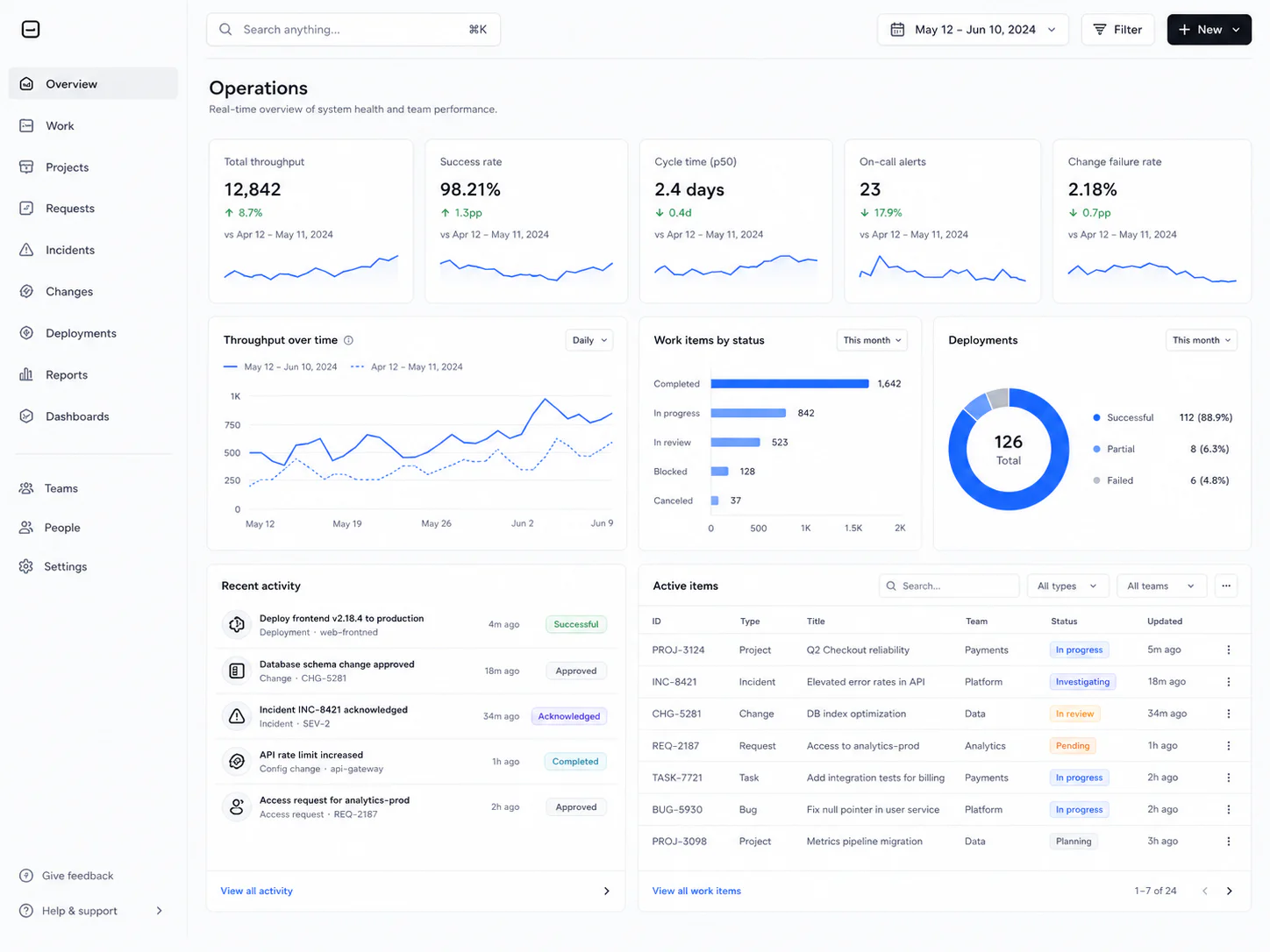Viewport: 1270px width, 952px height.
Task: Click the Access request for analytics-prod icon
Action: click(x=237, y=807)
